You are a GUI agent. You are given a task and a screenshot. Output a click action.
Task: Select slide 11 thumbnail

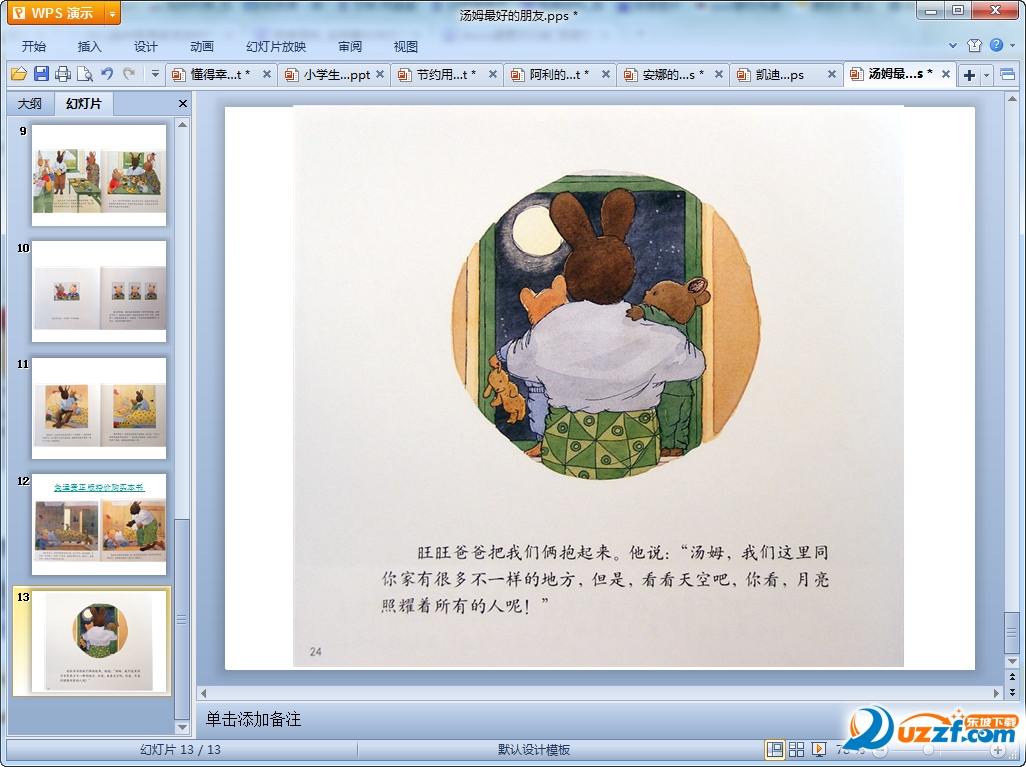click(99, 408)
